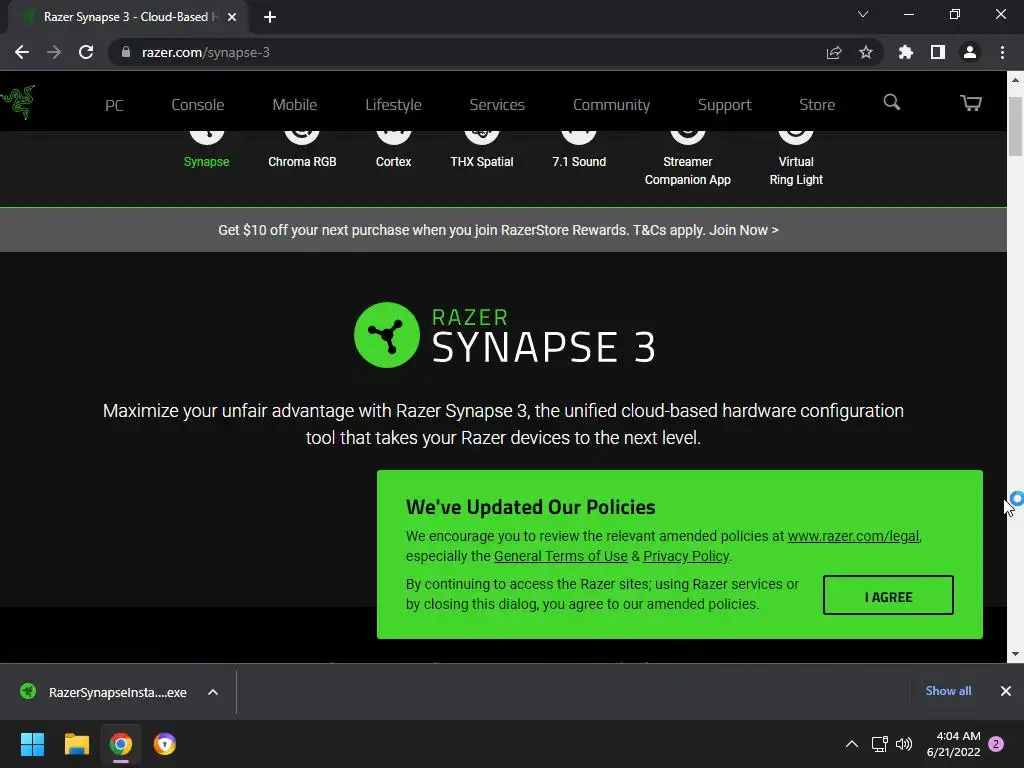Viewport: 1024px width, 768px height.
Task: Open the Virtual Ring Light icon
Action: [795, 136]
